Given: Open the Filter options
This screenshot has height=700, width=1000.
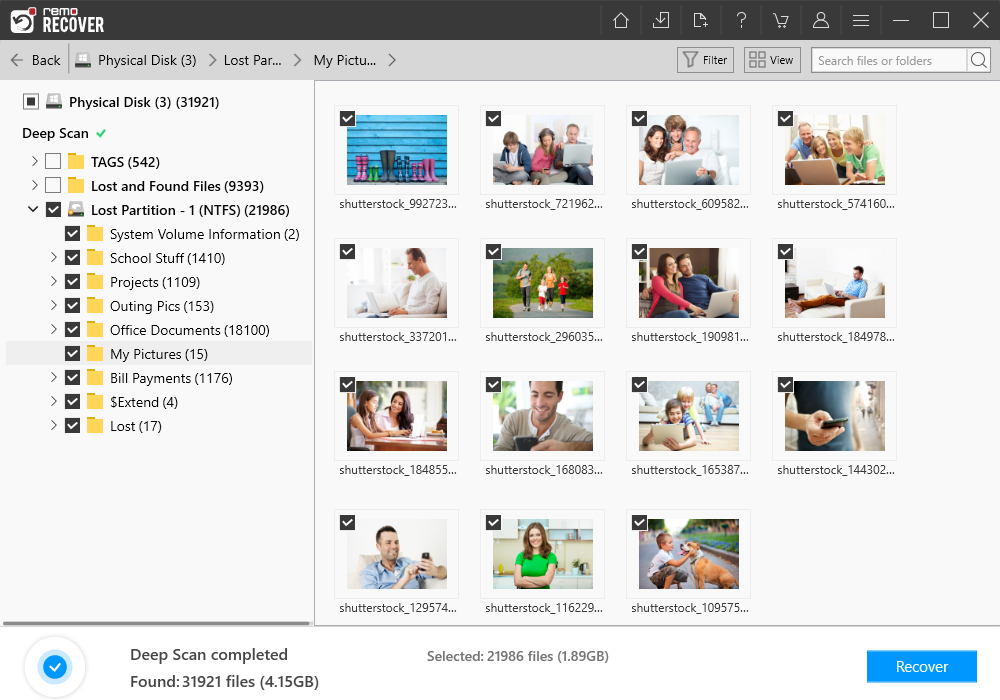Looking at the screenshot, I should click(x=705, y=60).
